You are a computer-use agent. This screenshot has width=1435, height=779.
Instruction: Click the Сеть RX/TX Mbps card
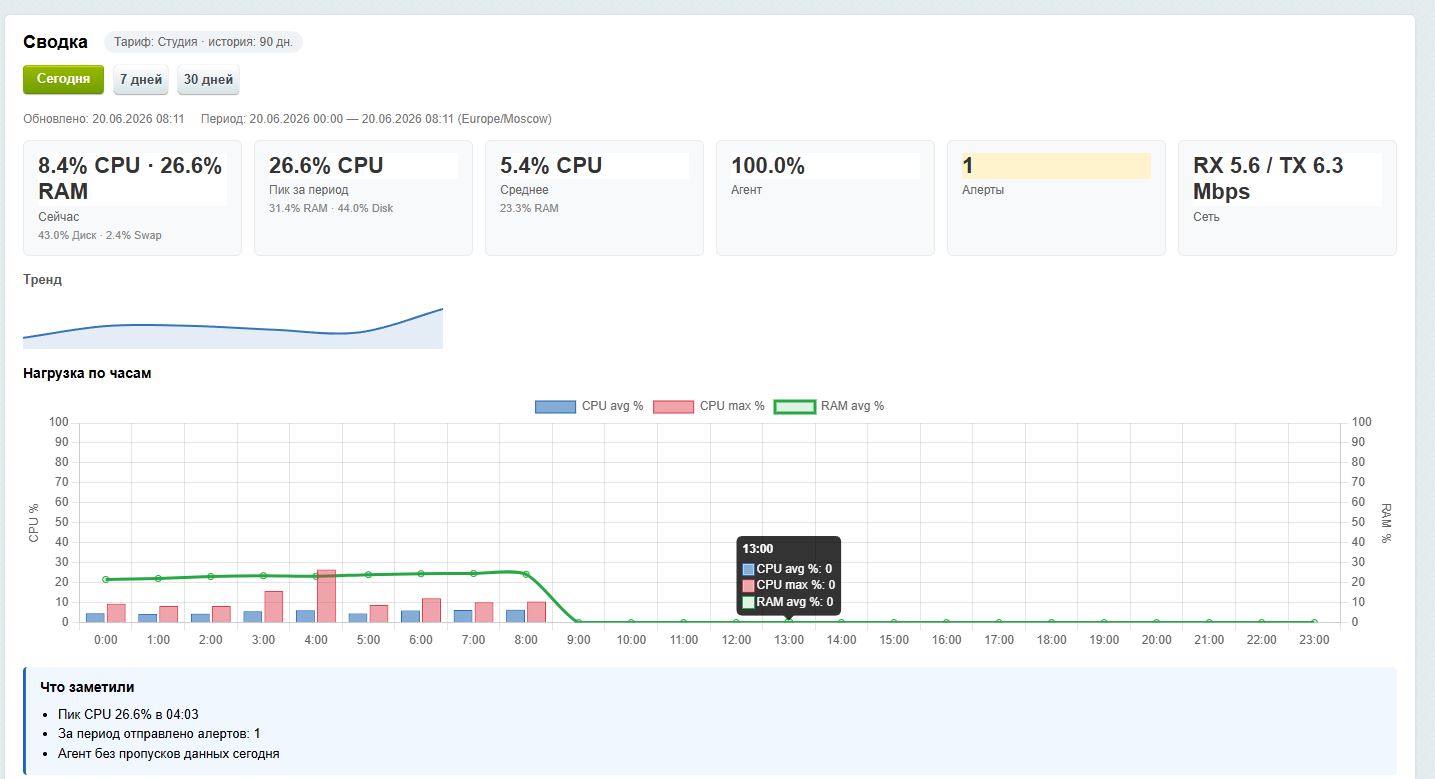click(x=1287, y=198)
